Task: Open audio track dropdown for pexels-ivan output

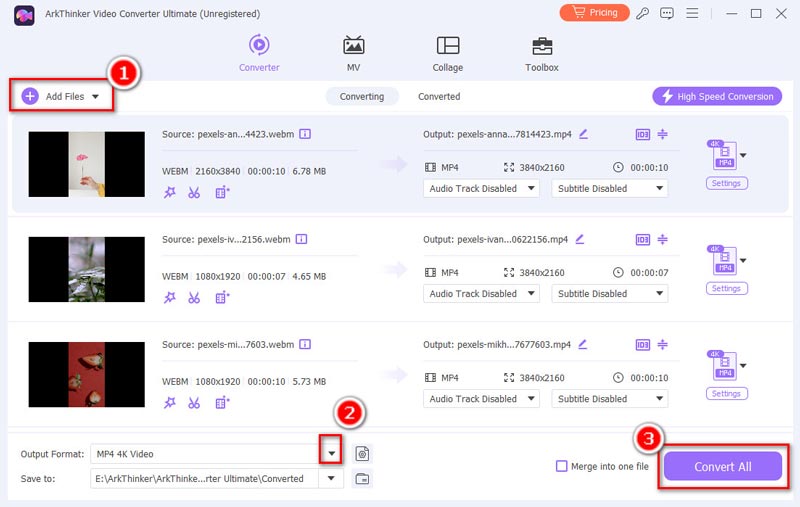Action: click(481, 293)
